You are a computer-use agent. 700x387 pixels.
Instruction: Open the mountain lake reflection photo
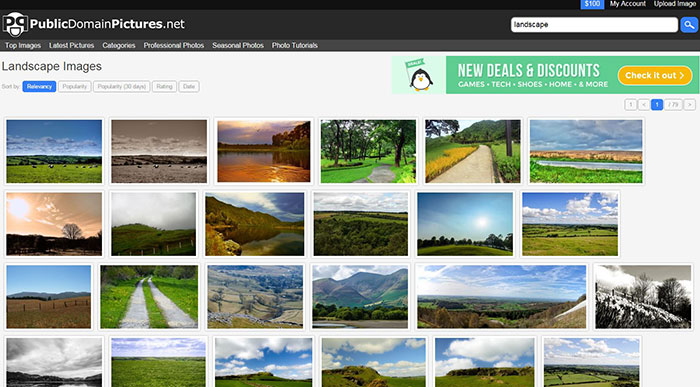pos(254,224)
